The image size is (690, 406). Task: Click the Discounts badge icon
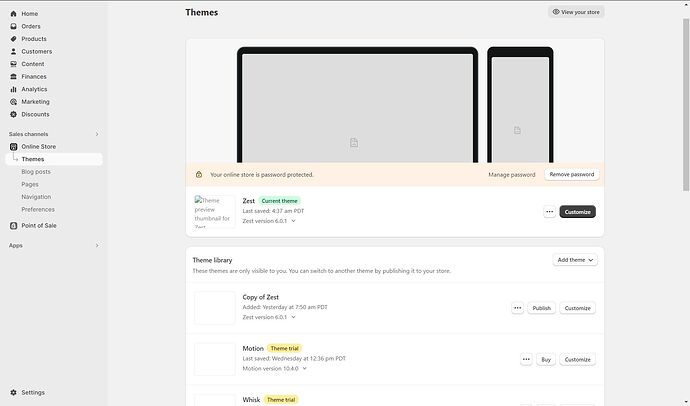coord(13,114)
